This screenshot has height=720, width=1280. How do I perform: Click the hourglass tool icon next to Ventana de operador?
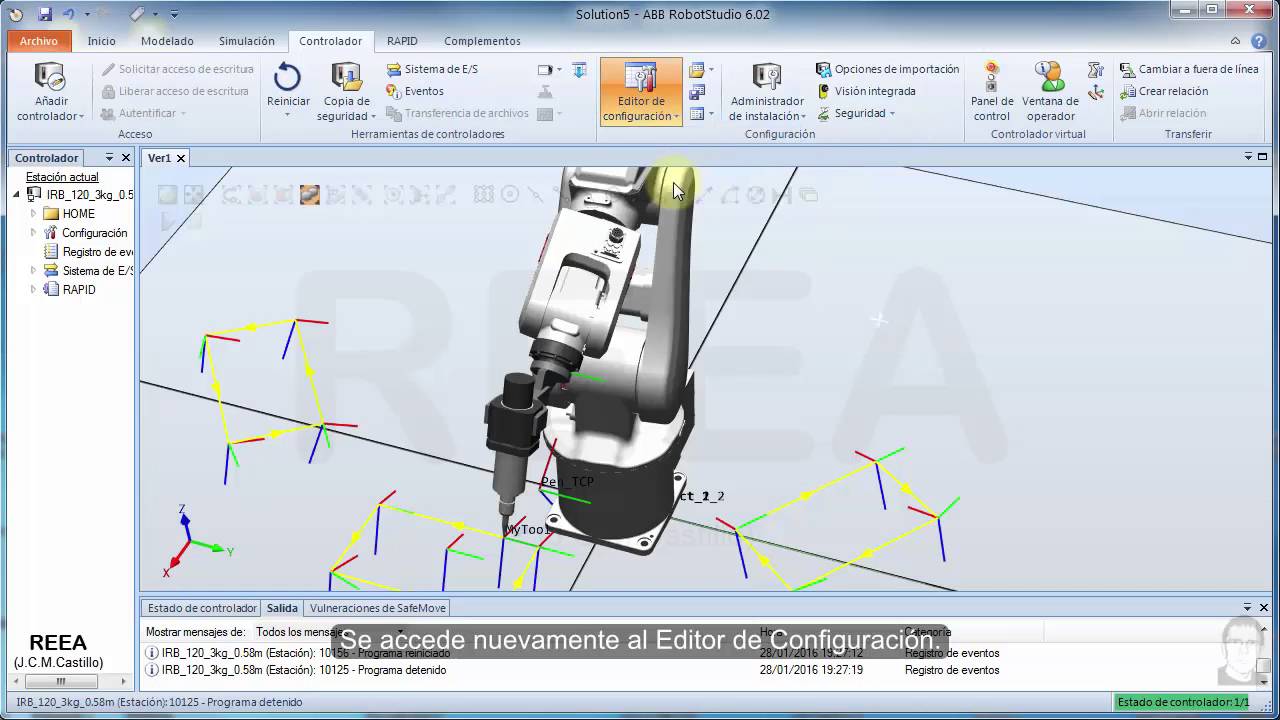[1096, 70]
